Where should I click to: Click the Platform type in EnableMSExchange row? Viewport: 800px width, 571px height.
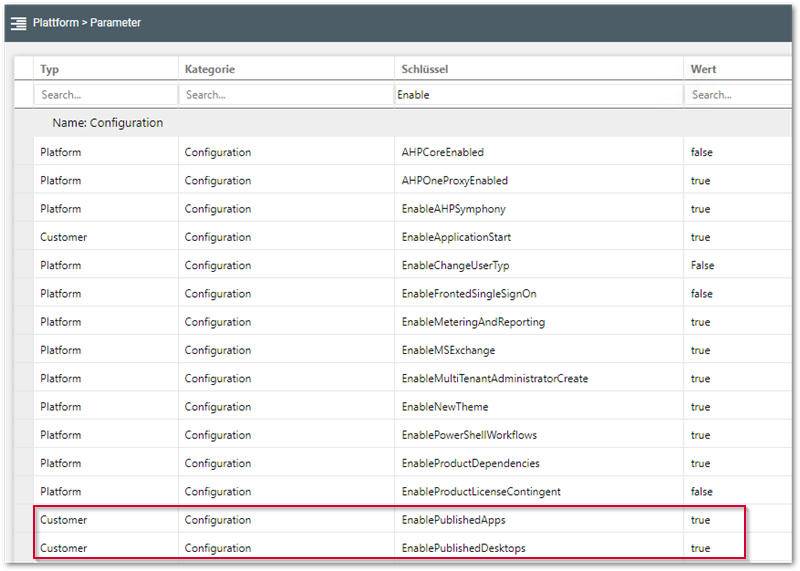click(60, 351)
